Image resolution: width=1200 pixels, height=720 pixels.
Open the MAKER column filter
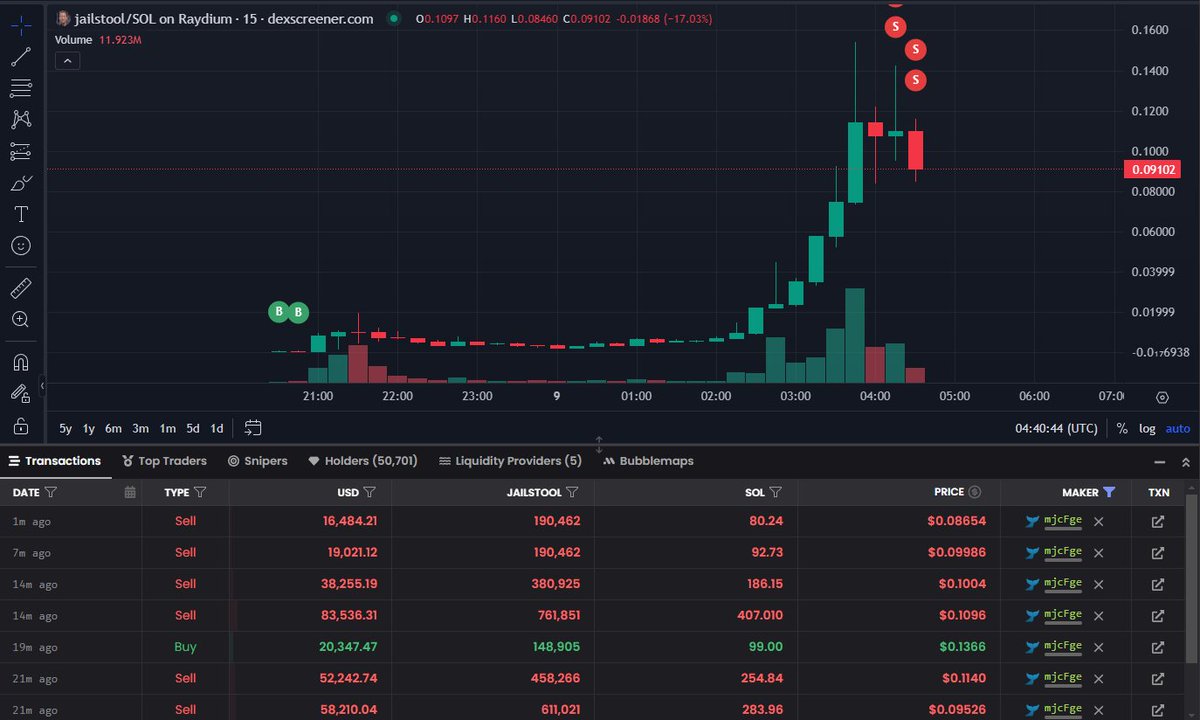coord(1110,492)
